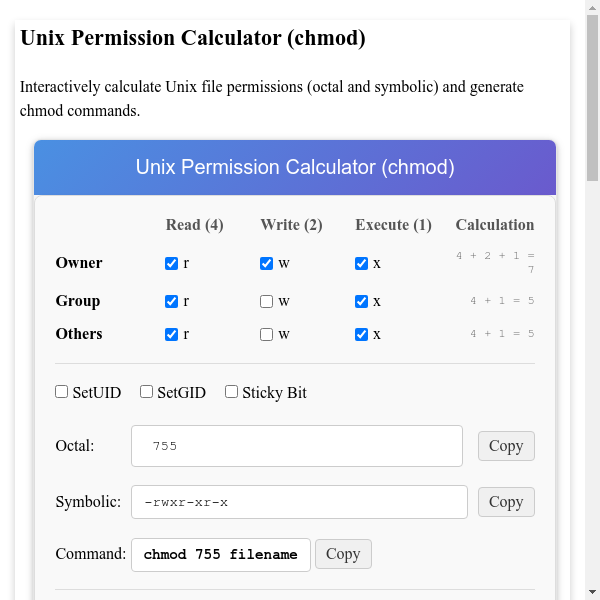The width and height of the screenshot is (600, 600).
Task: Uncheck Group read permission
Action: 172,302
